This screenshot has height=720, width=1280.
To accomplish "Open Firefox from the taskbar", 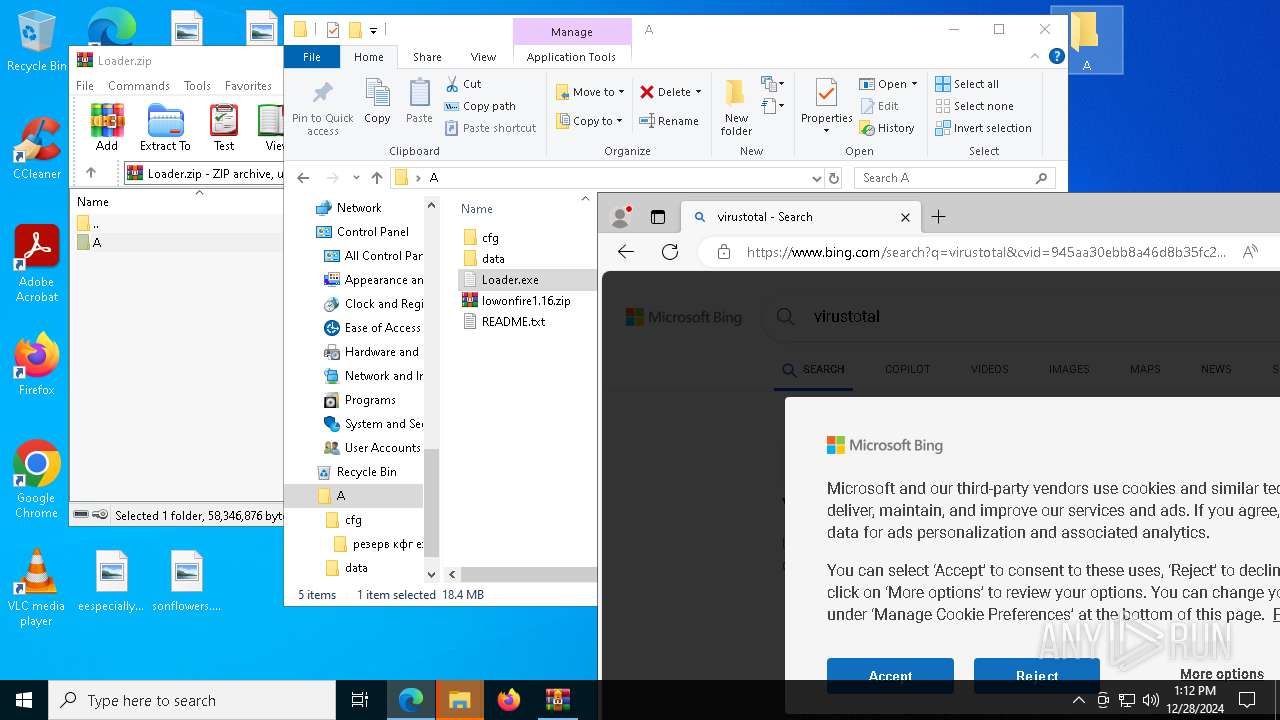I will pos(508,700).
